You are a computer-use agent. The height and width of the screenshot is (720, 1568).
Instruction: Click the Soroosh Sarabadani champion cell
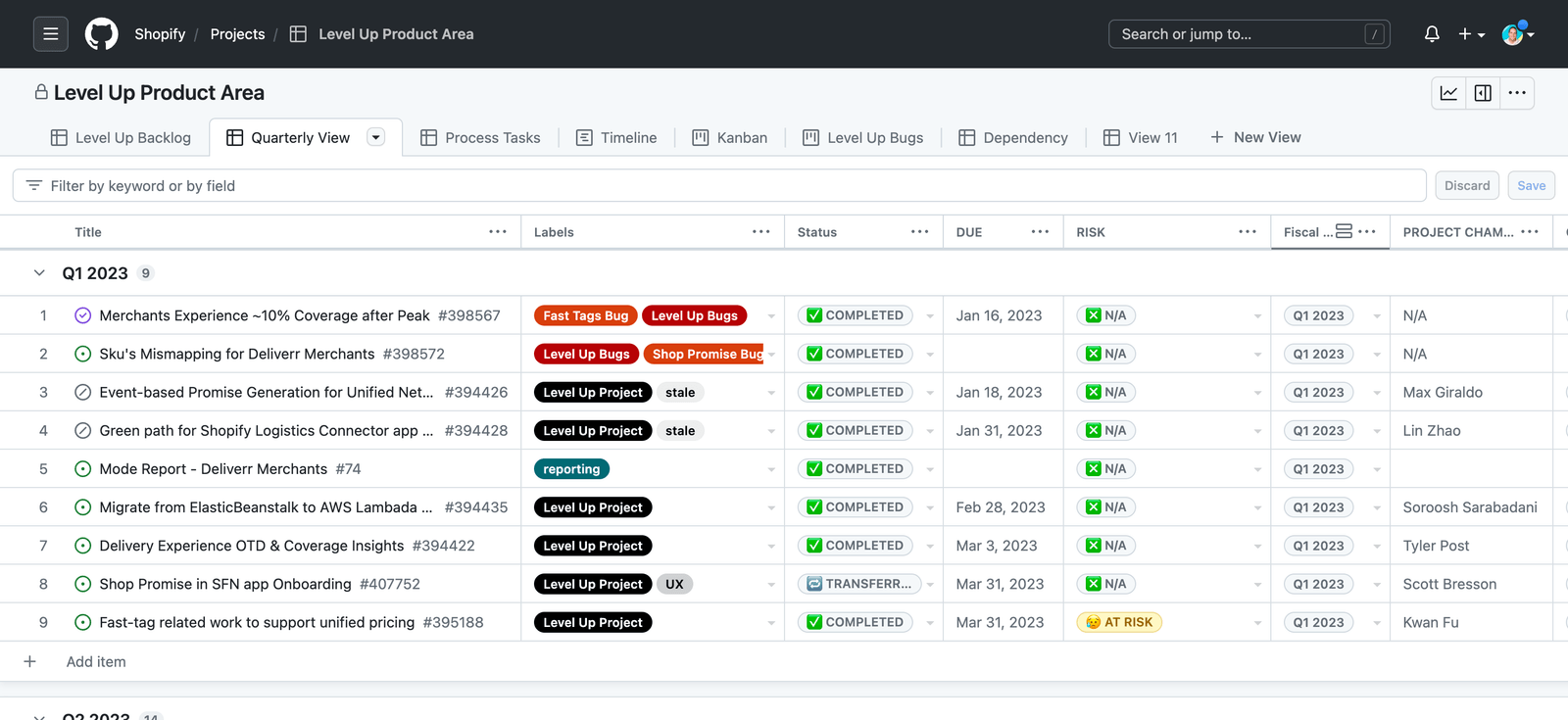point(1471,507)
